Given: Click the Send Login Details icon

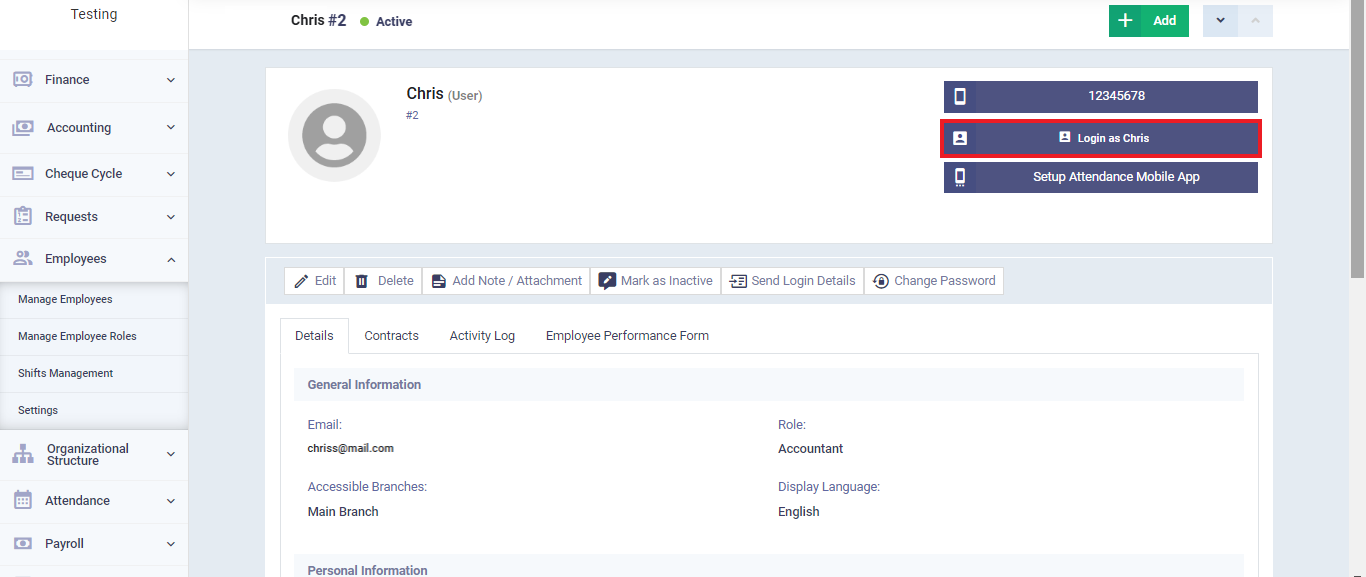Looking at the screenshot, I should coord(738,281).
